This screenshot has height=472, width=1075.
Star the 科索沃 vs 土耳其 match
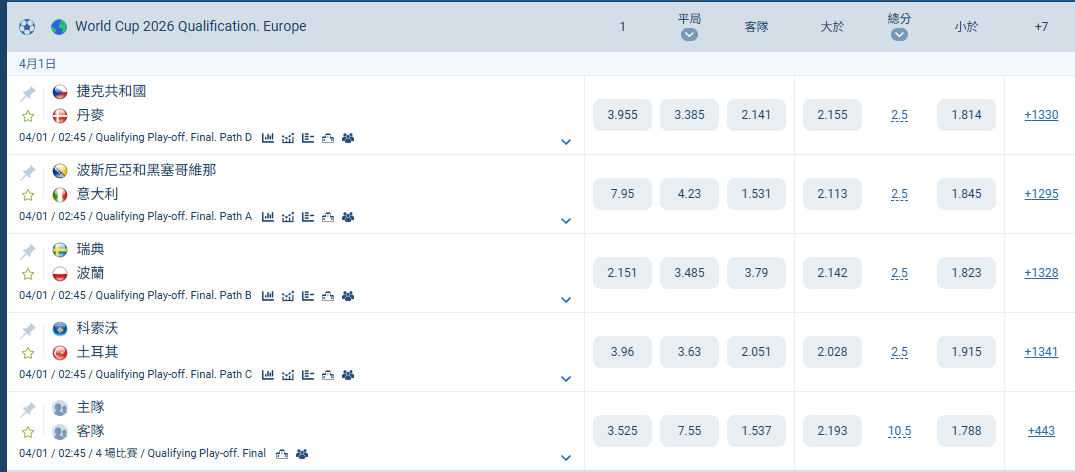tap(28, 353)
